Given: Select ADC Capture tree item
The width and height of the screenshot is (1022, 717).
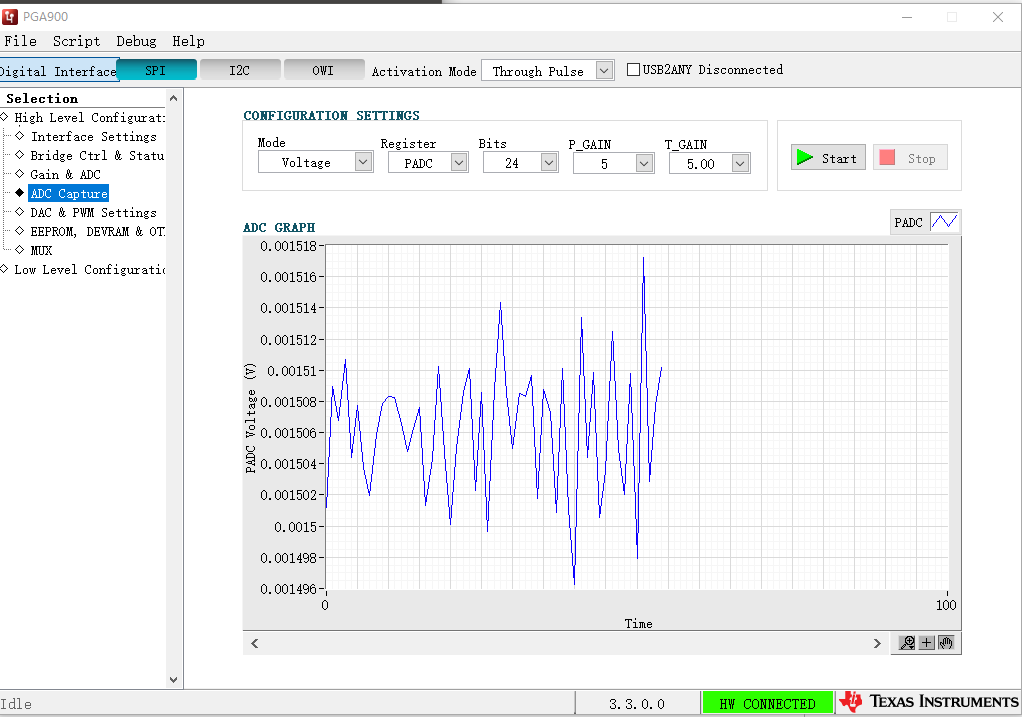Looking at the screenshot, I should tap(68, 194).
